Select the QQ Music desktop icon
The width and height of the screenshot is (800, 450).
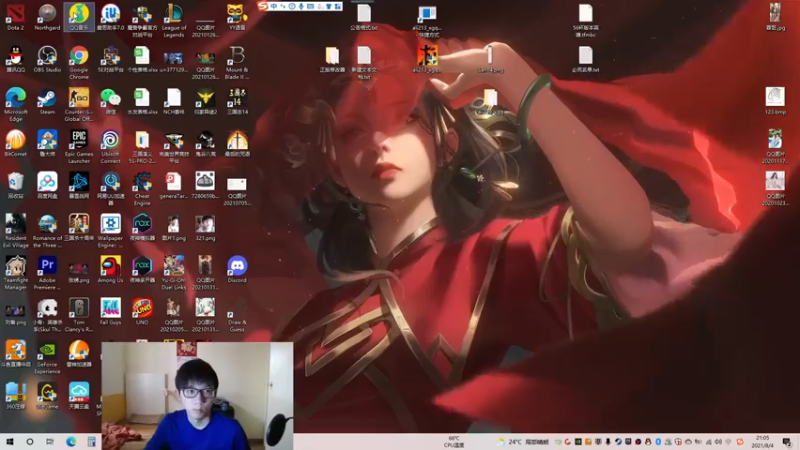[x=79, y=17]
